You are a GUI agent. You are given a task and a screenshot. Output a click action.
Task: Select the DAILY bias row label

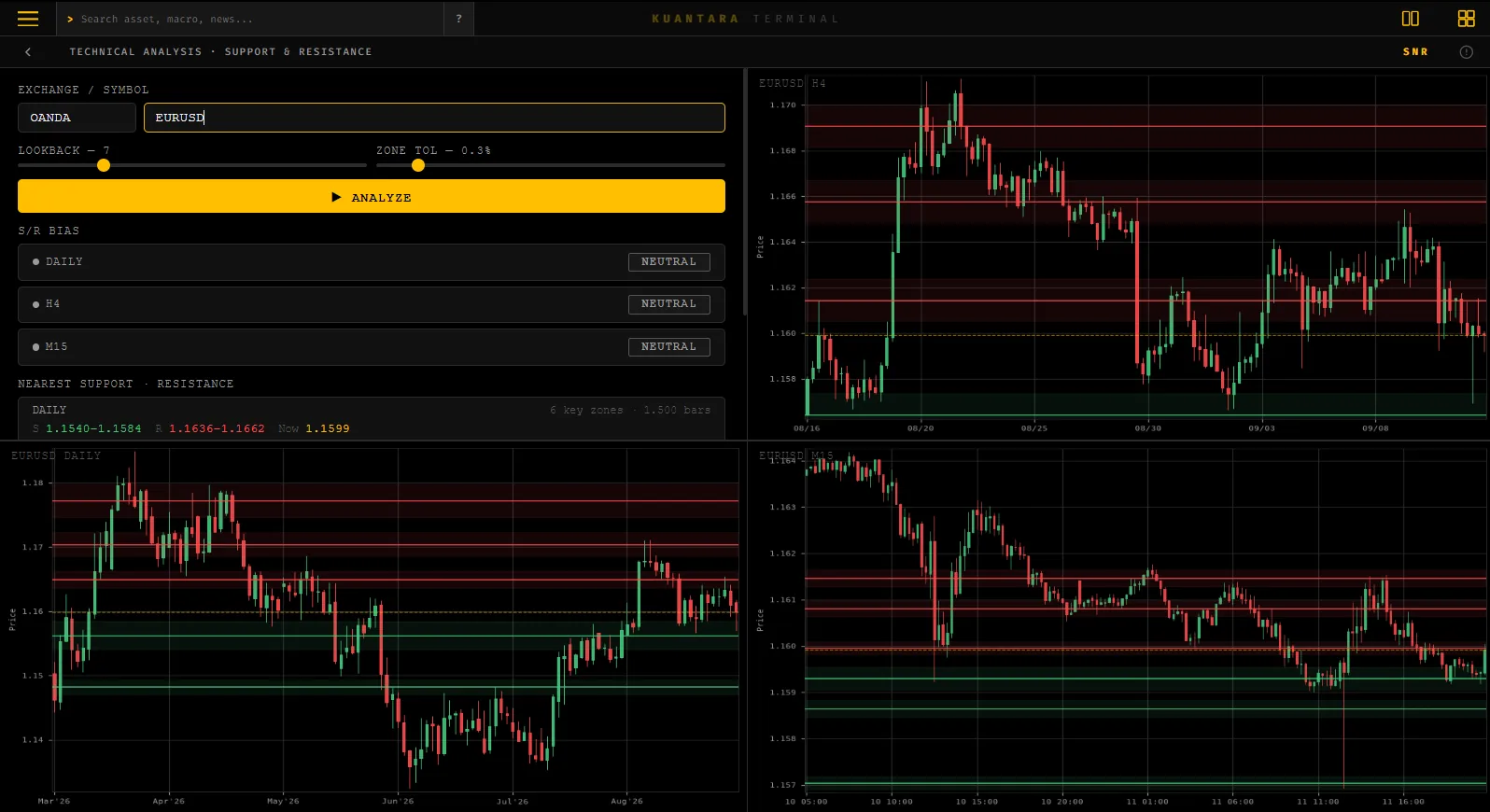point(64,262)
